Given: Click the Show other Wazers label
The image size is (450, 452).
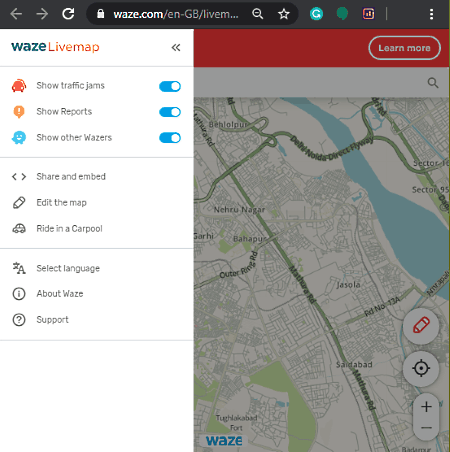Looking at the screenshot, I should coord(74,137).
